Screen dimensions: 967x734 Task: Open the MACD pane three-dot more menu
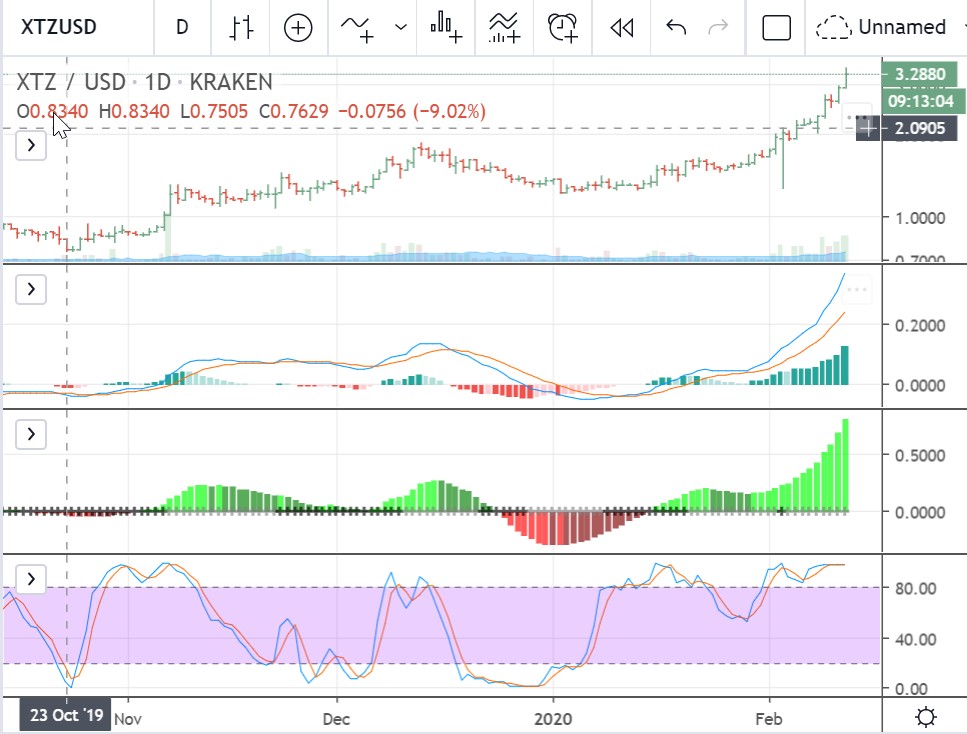(x=857, y=289)
